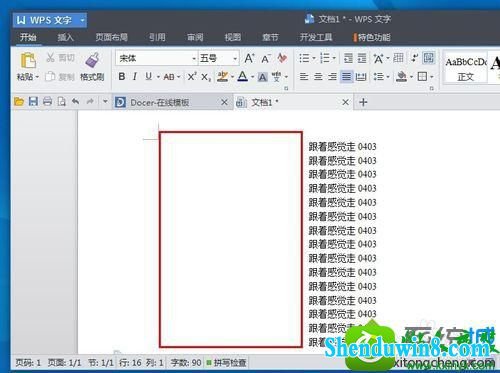Viewport: 500px width, 373px height.
Task: Align text left
Action: [304, 77]
